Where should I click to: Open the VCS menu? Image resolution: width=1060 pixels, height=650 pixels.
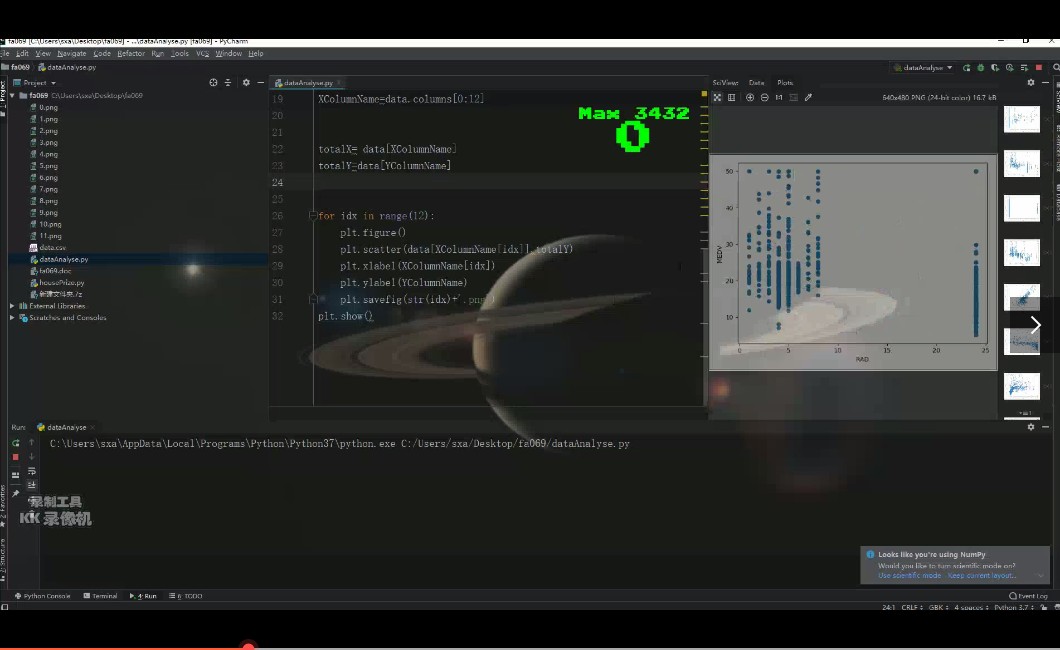pos(202,53)
